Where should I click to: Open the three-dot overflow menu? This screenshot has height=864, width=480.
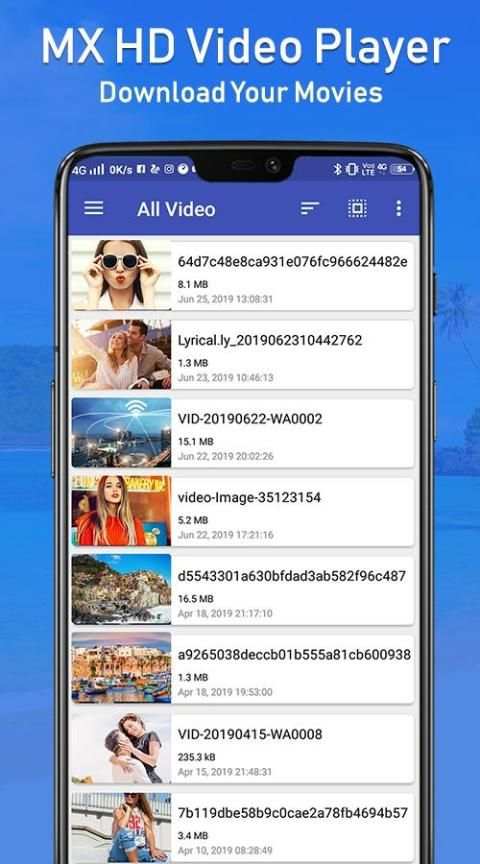pos(398,208)
